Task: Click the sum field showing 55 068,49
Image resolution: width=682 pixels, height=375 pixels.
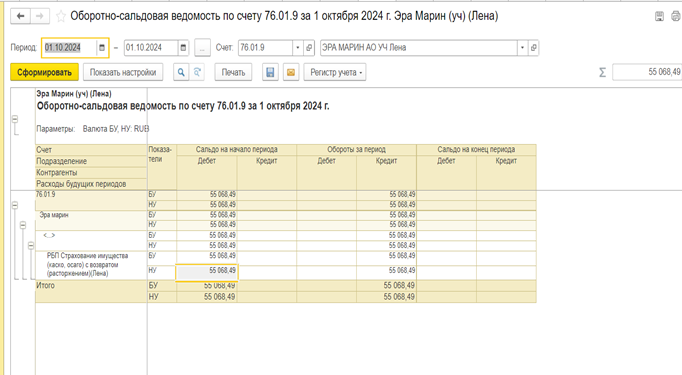Action: 647,72
